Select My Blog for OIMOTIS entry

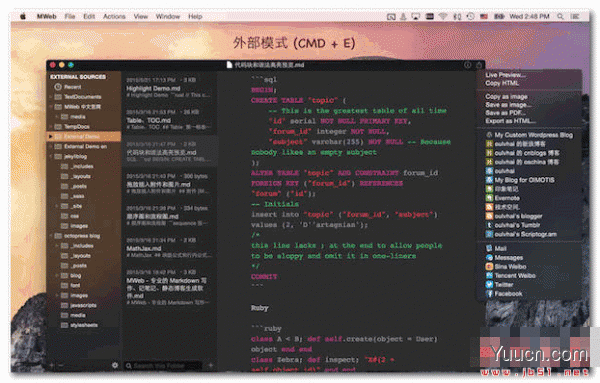(x=520, y=180)
